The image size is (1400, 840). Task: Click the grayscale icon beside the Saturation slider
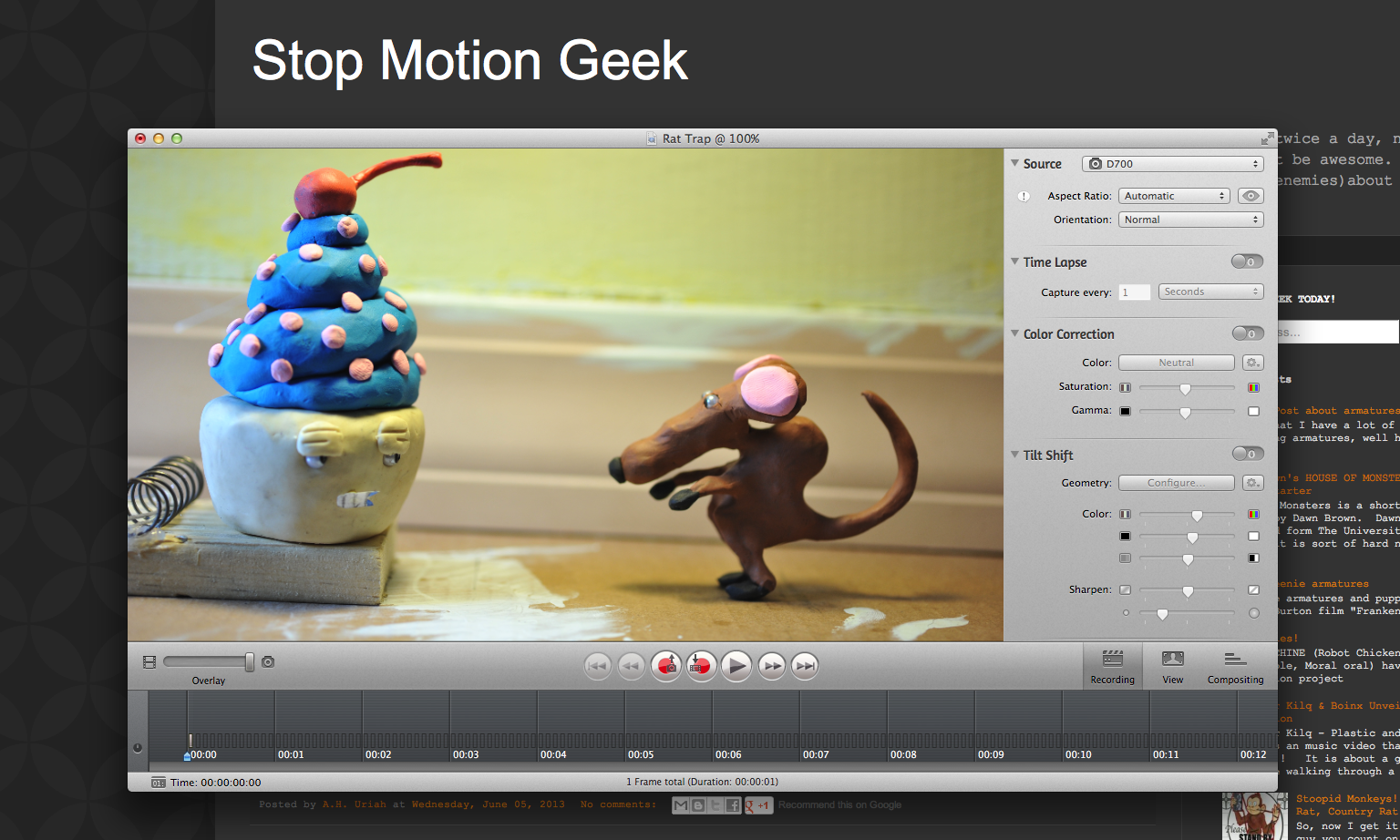1126,387
